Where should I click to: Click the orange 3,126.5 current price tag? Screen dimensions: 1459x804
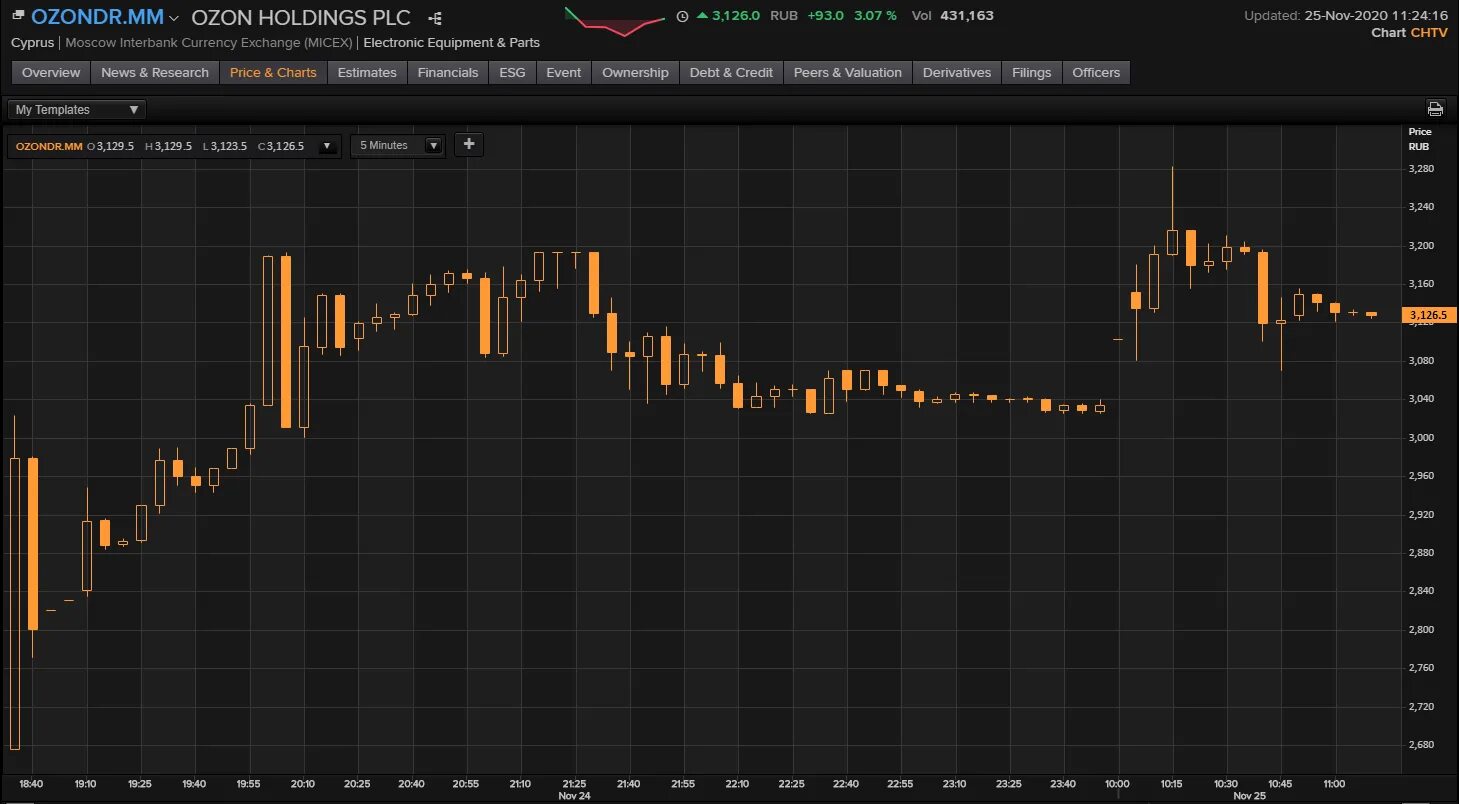(1431, 315)
